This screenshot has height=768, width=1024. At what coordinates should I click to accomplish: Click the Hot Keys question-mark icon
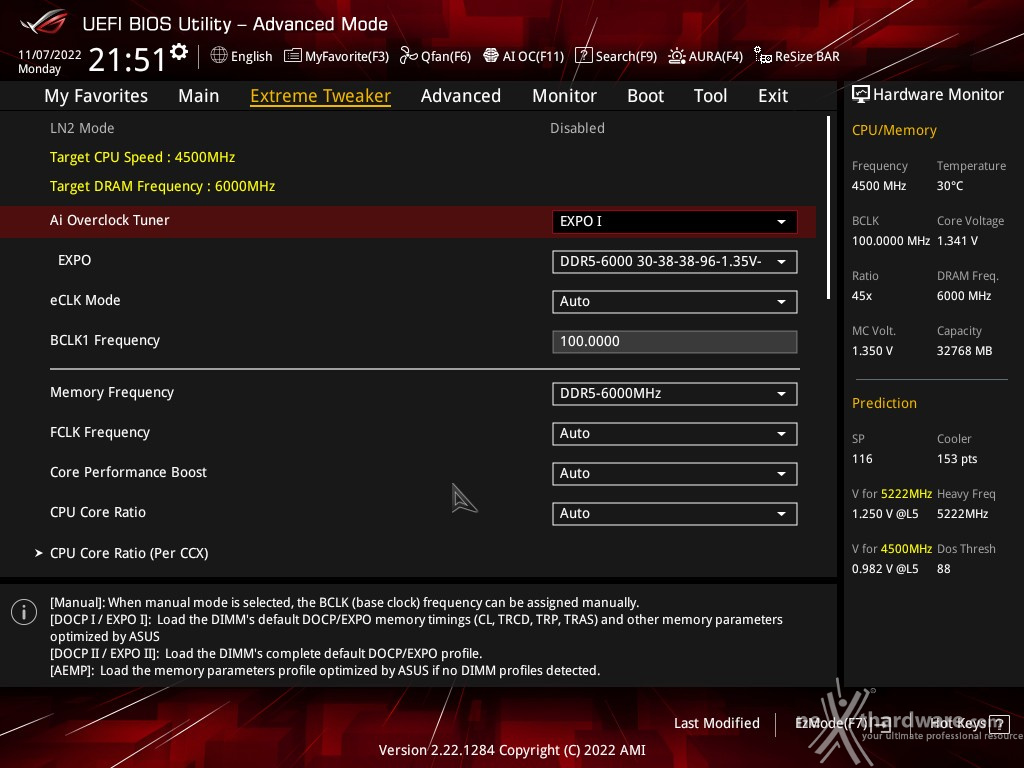click(999, 724)
